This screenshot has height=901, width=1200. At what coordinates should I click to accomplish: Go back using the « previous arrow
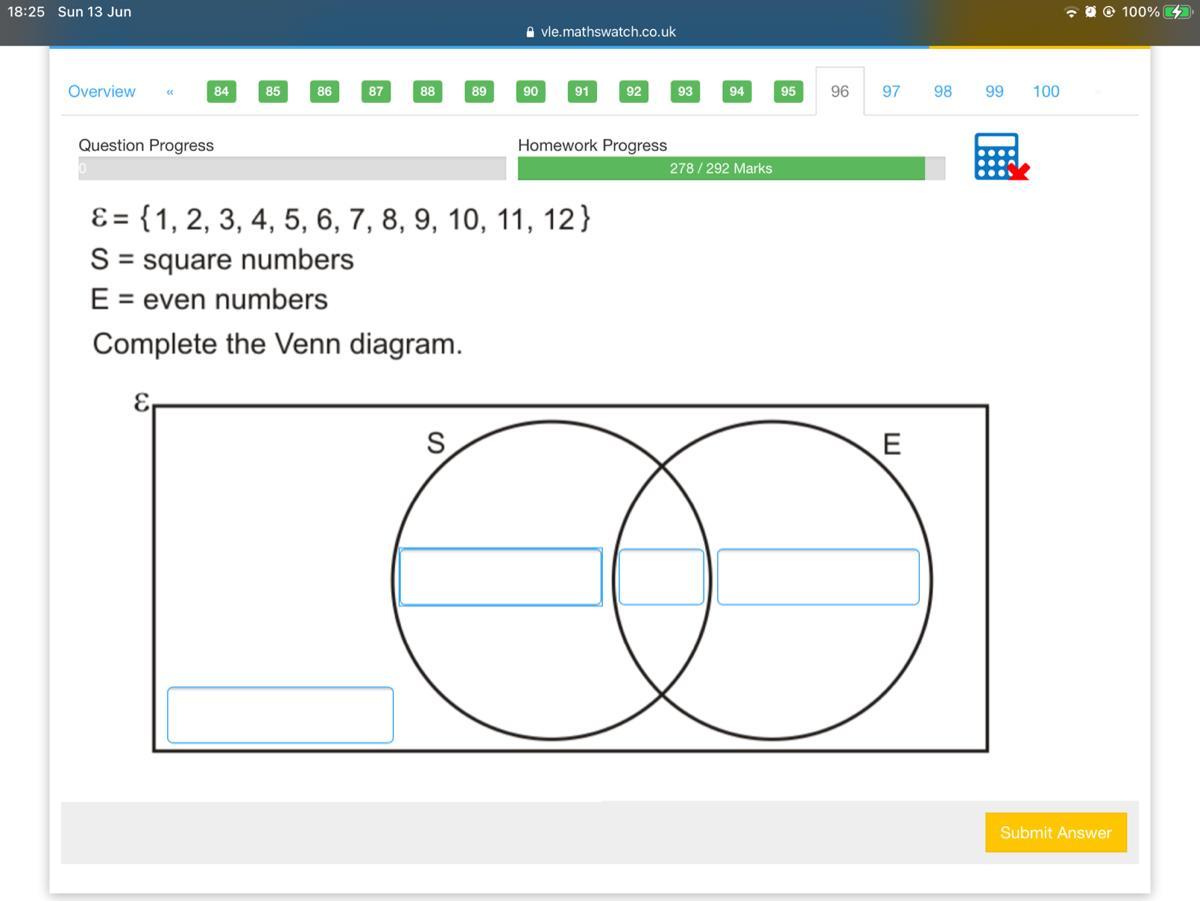[170, 92]
